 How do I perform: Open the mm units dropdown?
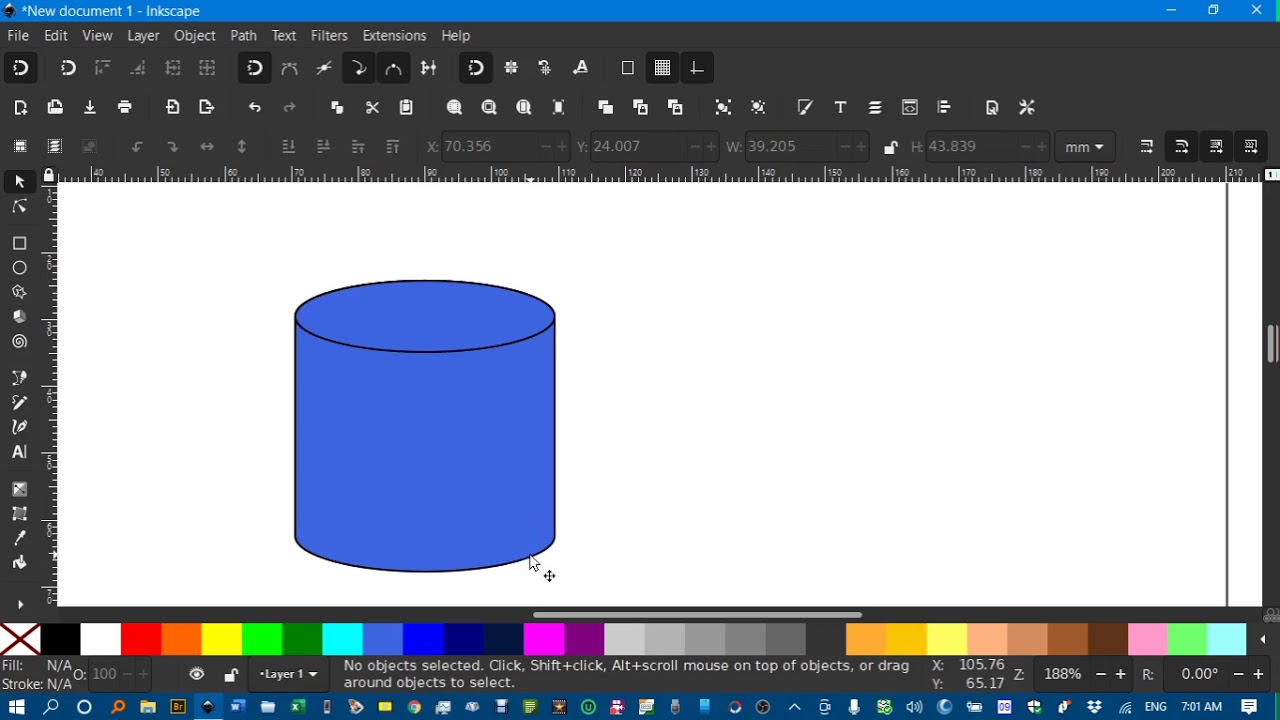tap(1085, 147)
